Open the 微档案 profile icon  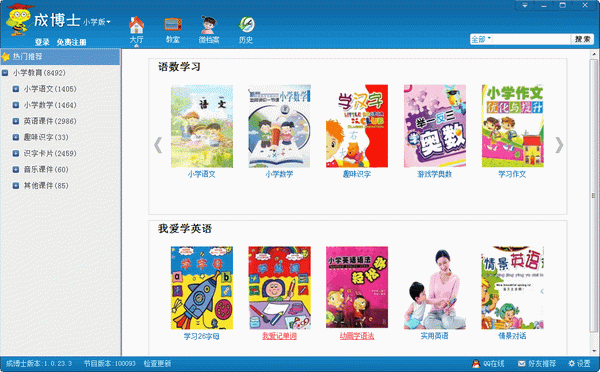click(x=209, y=25)
